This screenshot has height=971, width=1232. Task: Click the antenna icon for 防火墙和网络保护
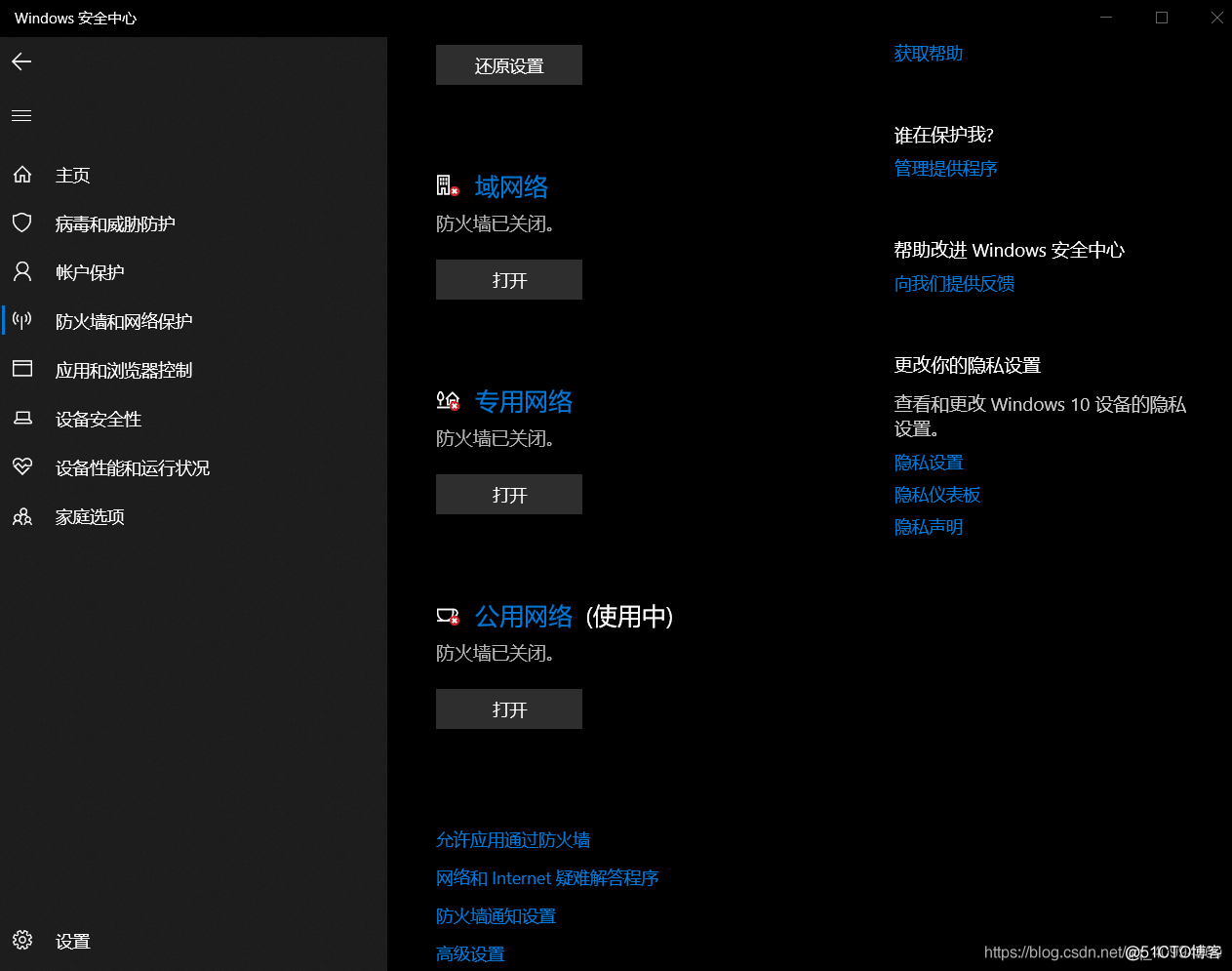[22, 320]
